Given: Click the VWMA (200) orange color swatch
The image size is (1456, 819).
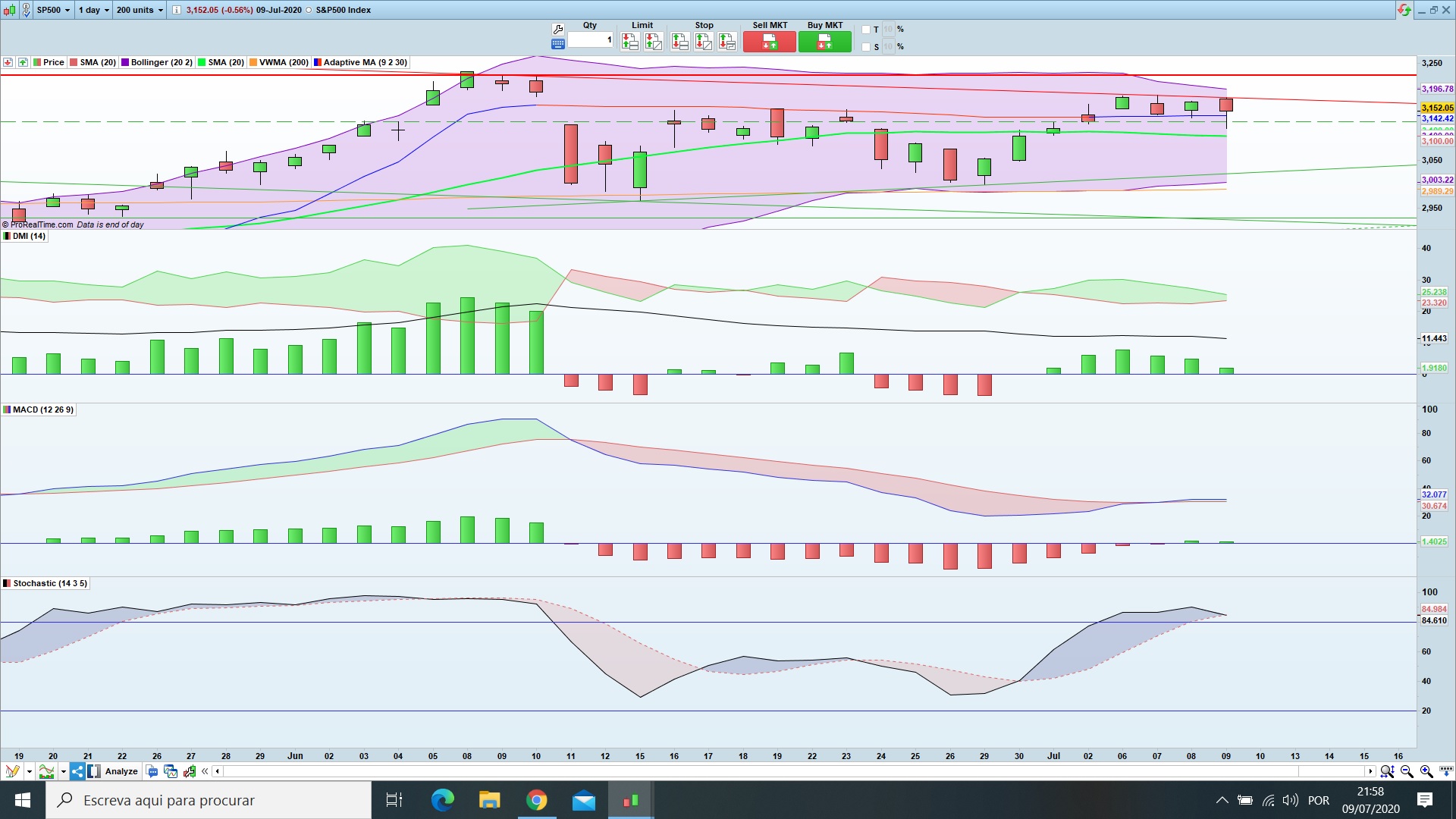Looking at the screenshot, I should pos(254,62).
